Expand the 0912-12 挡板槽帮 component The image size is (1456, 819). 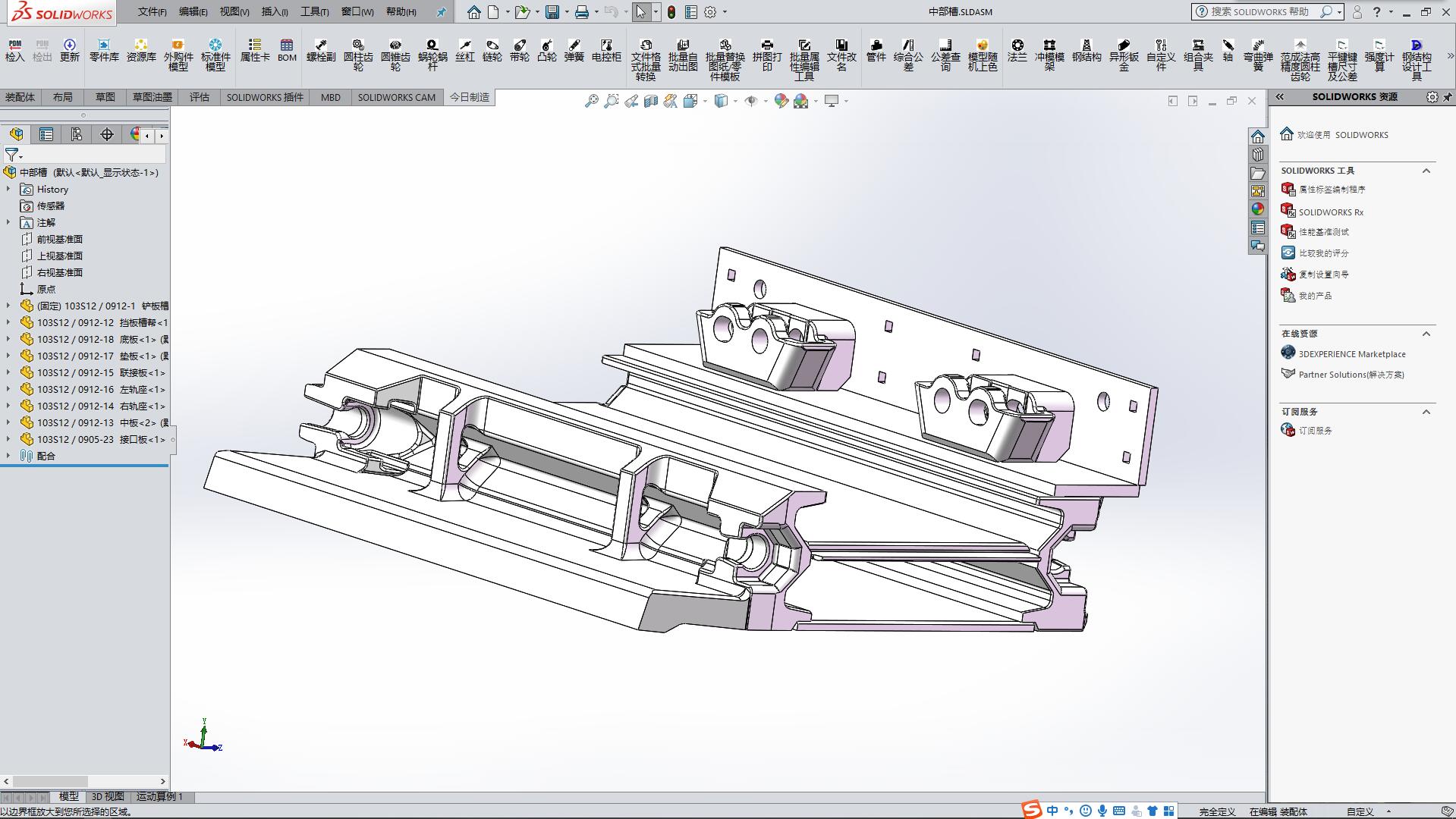(8, 322)
